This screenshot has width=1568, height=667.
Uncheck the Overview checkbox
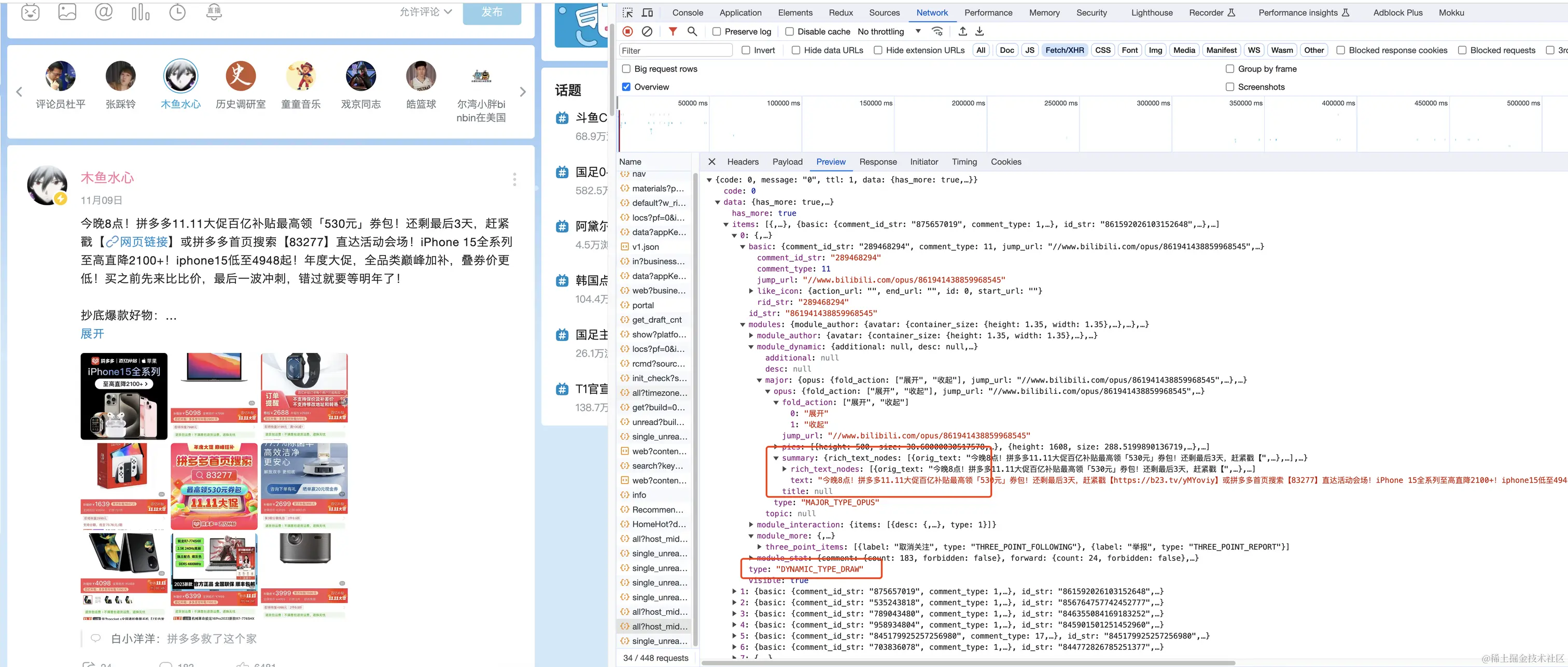pos(626,87)
